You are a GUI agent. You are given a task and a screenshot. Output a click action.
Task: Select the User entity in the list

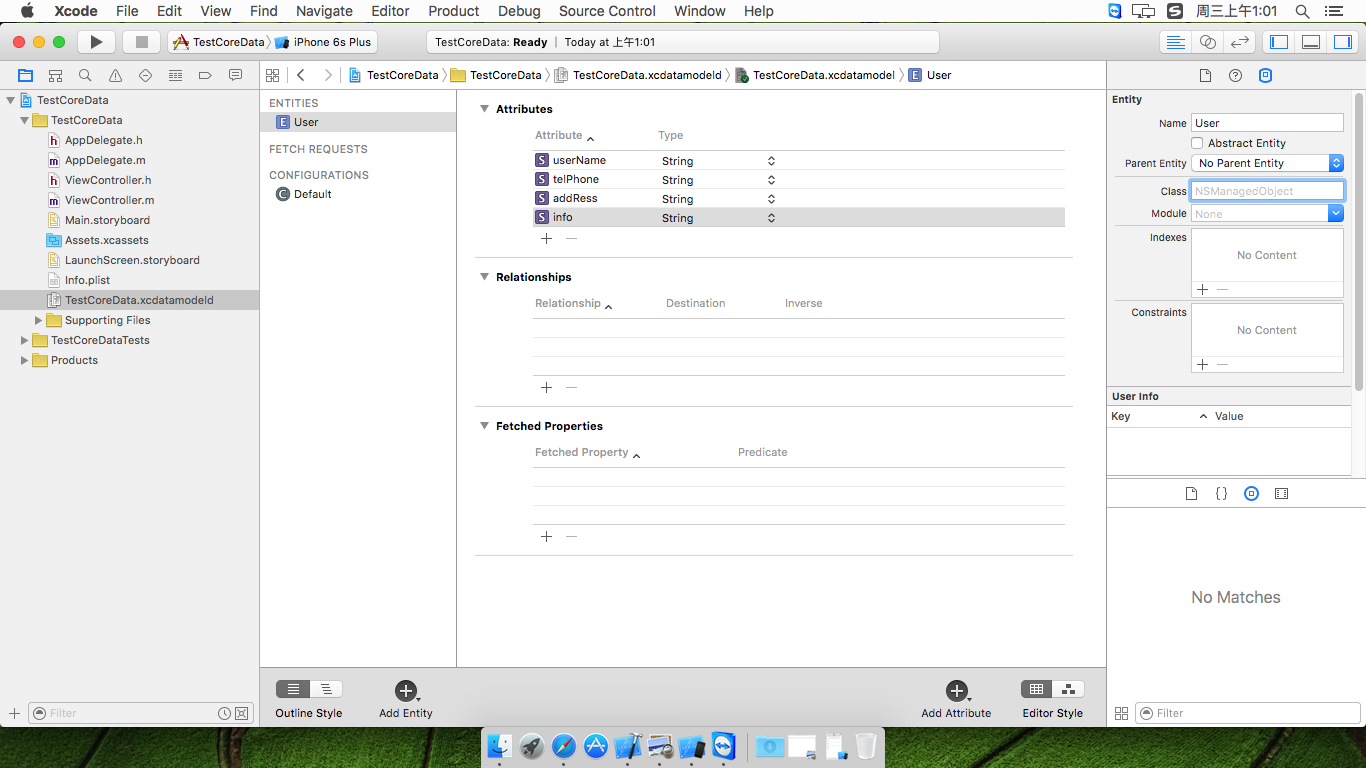point(358,122)
